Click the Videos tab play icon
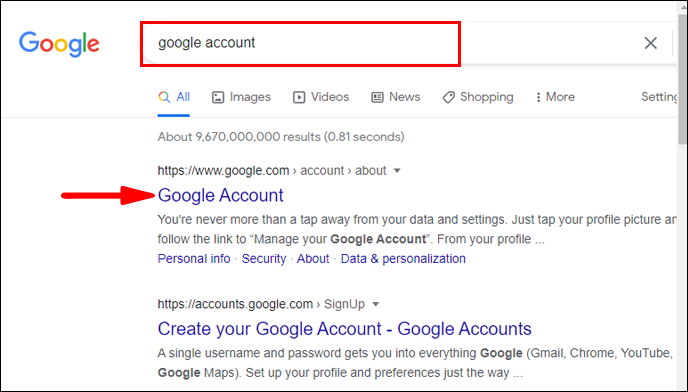The width and height of the screenshot is (688, 392). [x=299, y=97]
